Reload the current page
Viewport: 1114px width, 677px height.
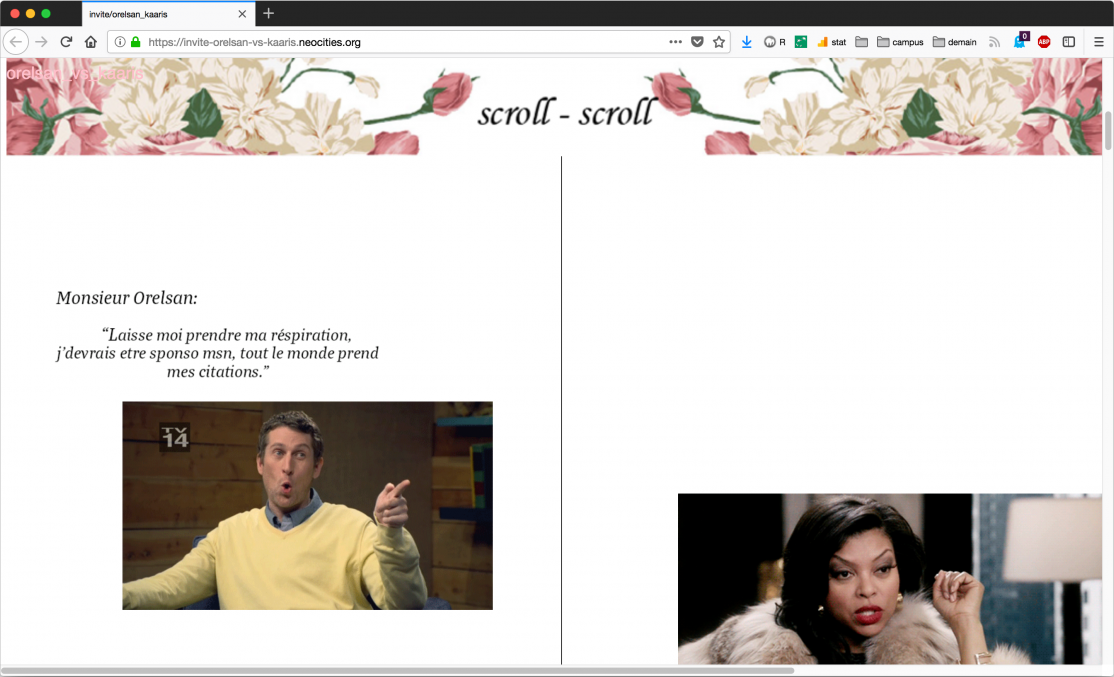[x=66, y=42]
